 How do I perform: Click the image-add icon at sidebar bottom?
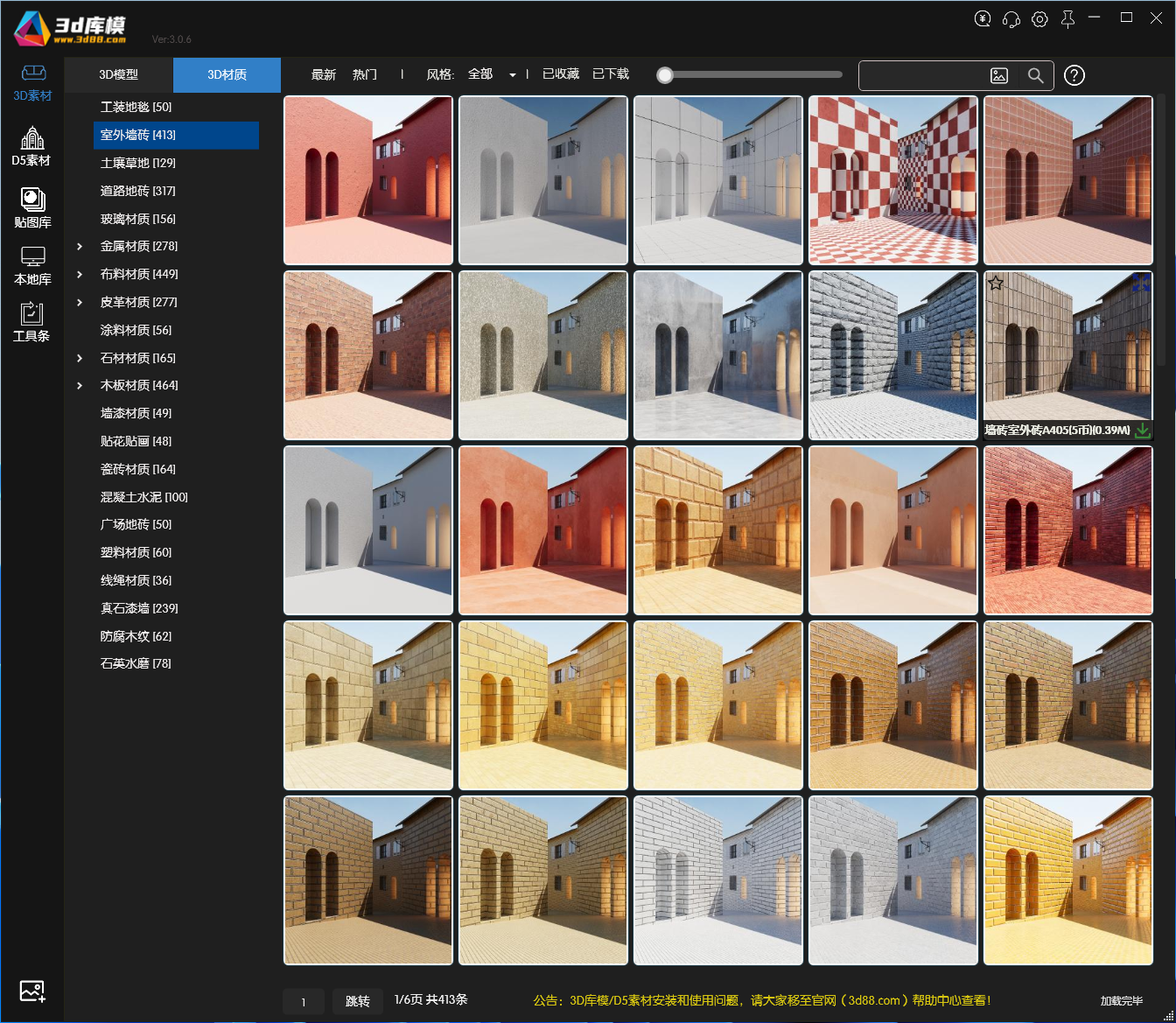32,991
